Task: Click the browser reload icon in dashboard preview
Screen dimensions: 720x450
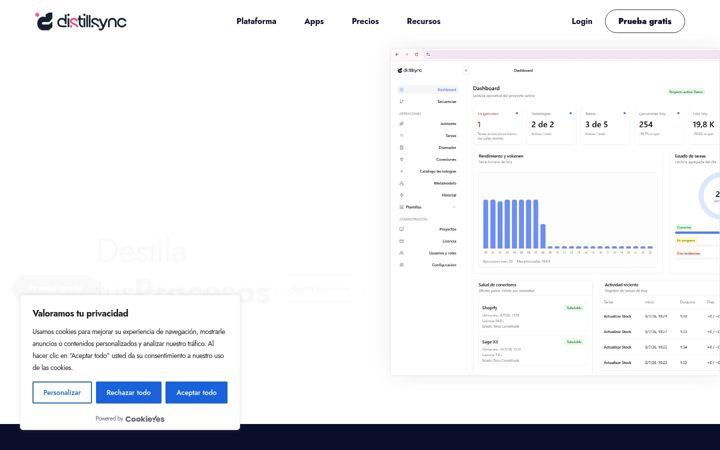Action: pyautogui.click(x=416, y=54)
